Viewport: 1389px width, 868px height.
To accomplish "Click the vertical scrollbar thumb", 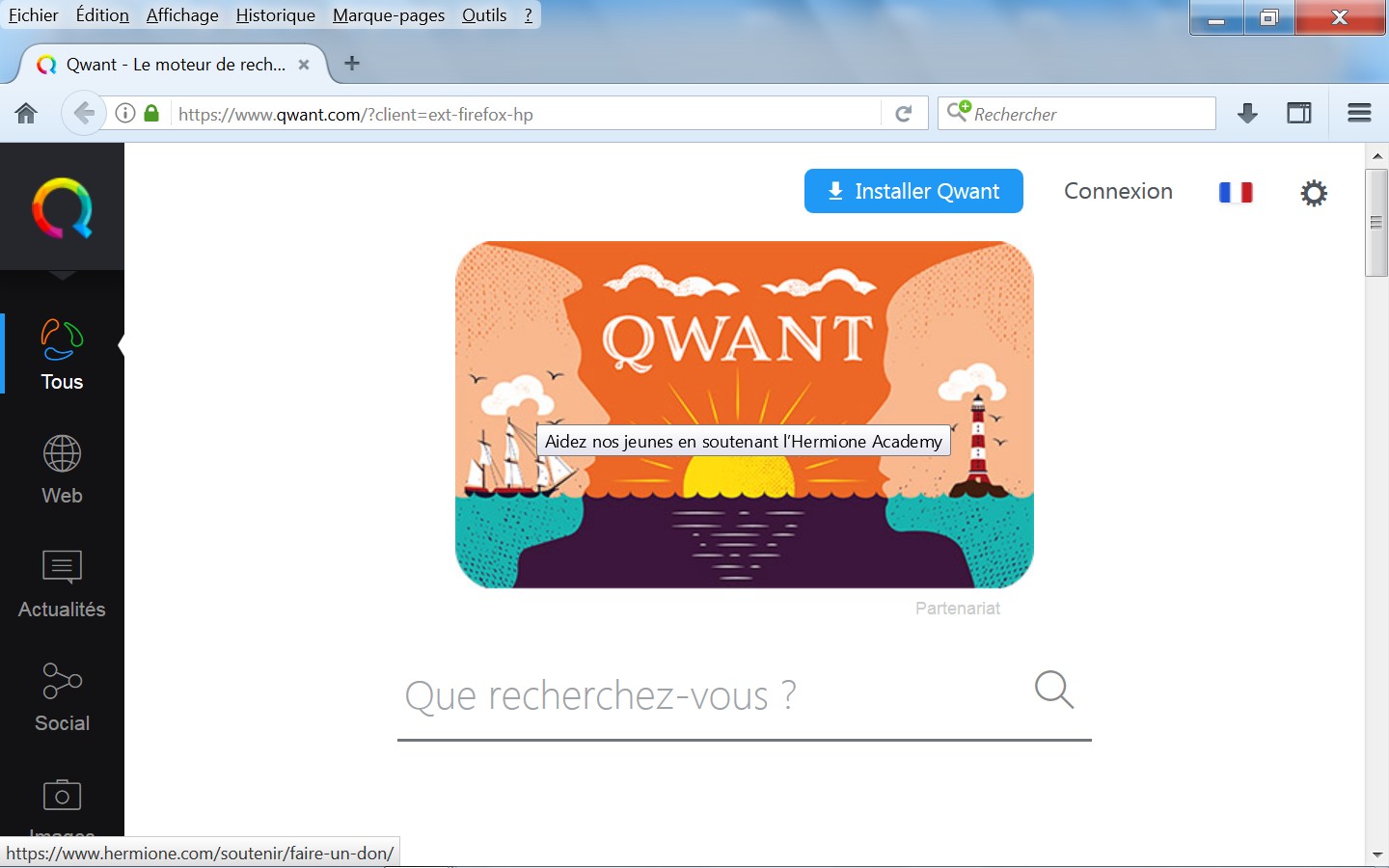I will pyautogui.click(x=1376, y=223).
